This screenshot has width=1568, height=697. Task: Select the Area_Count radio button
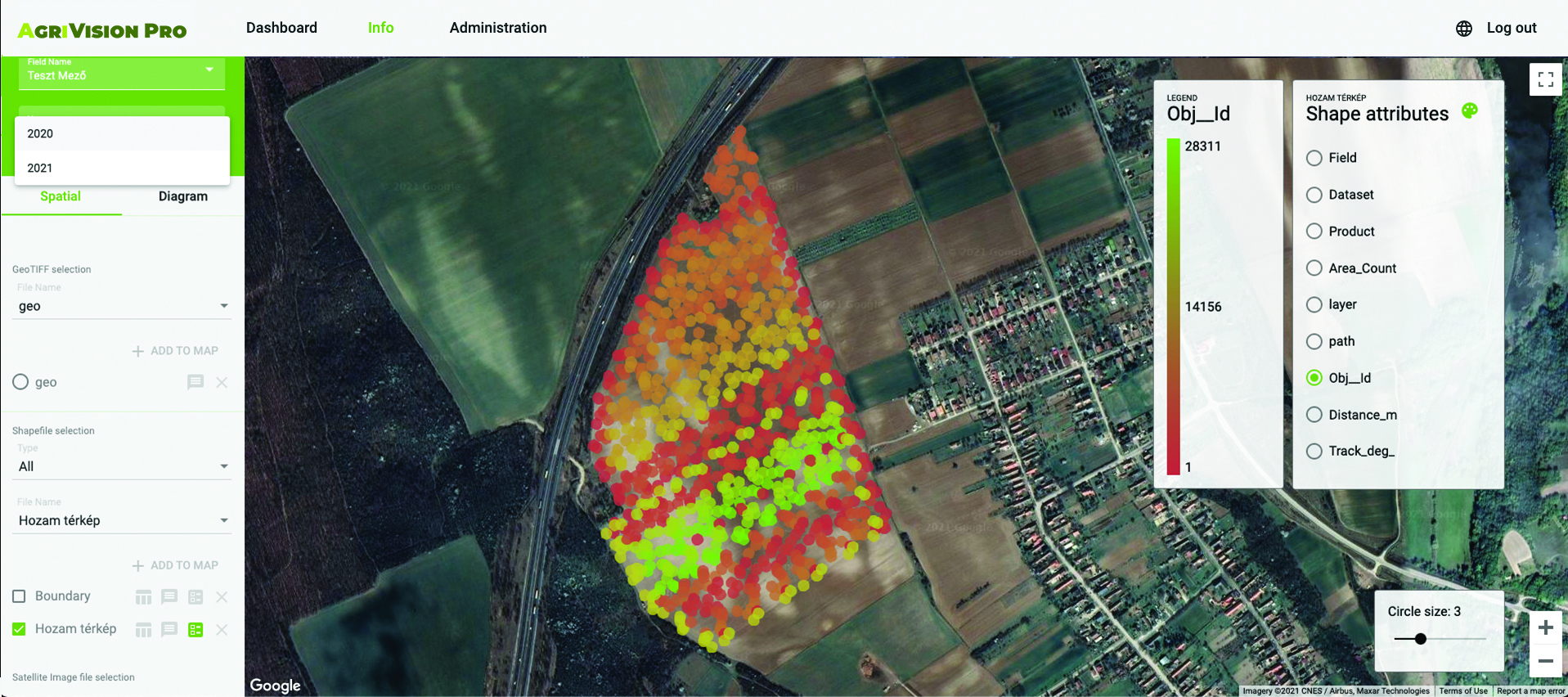(1314, 268)
